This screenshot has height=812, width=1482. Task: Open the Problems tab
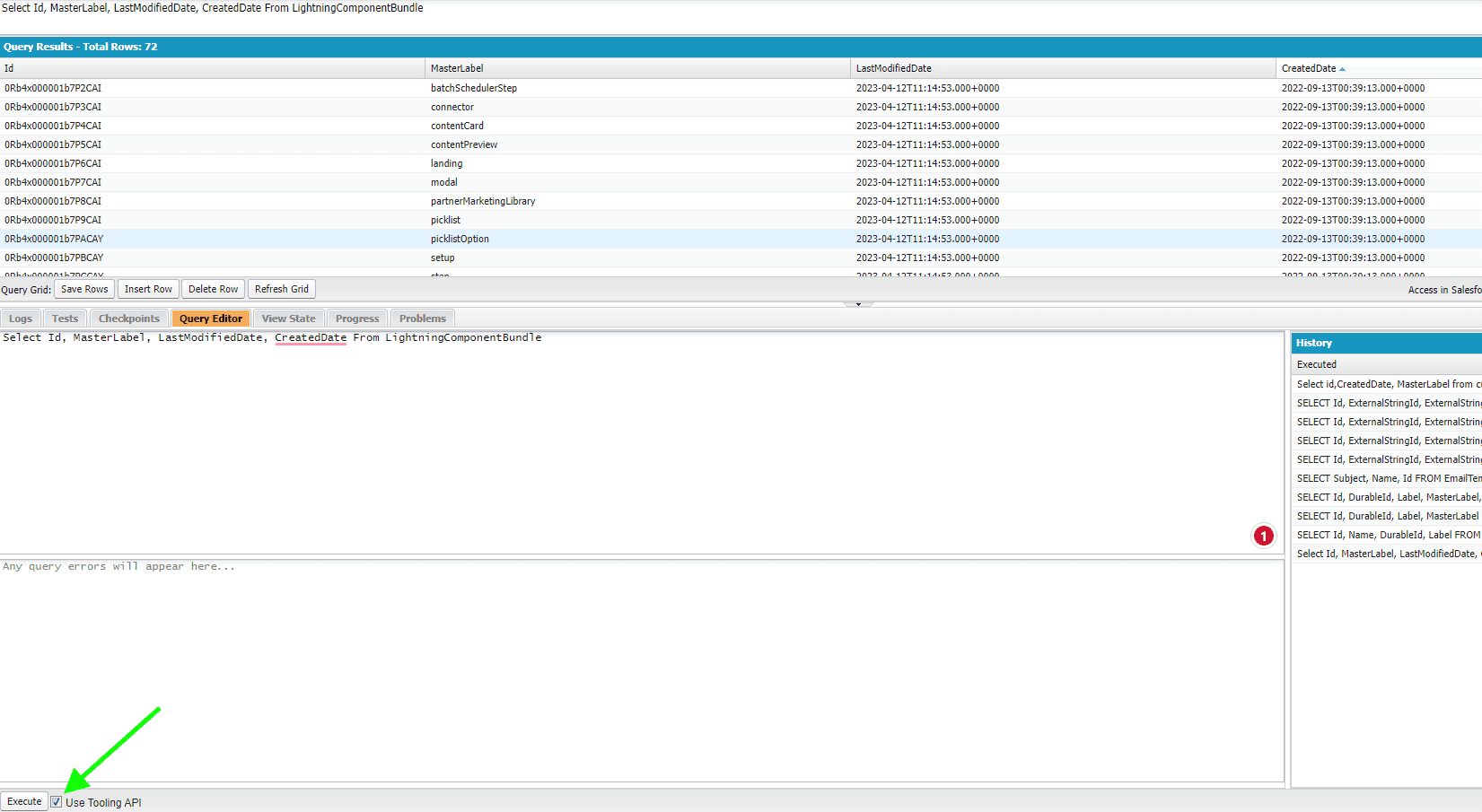(422, 318)
